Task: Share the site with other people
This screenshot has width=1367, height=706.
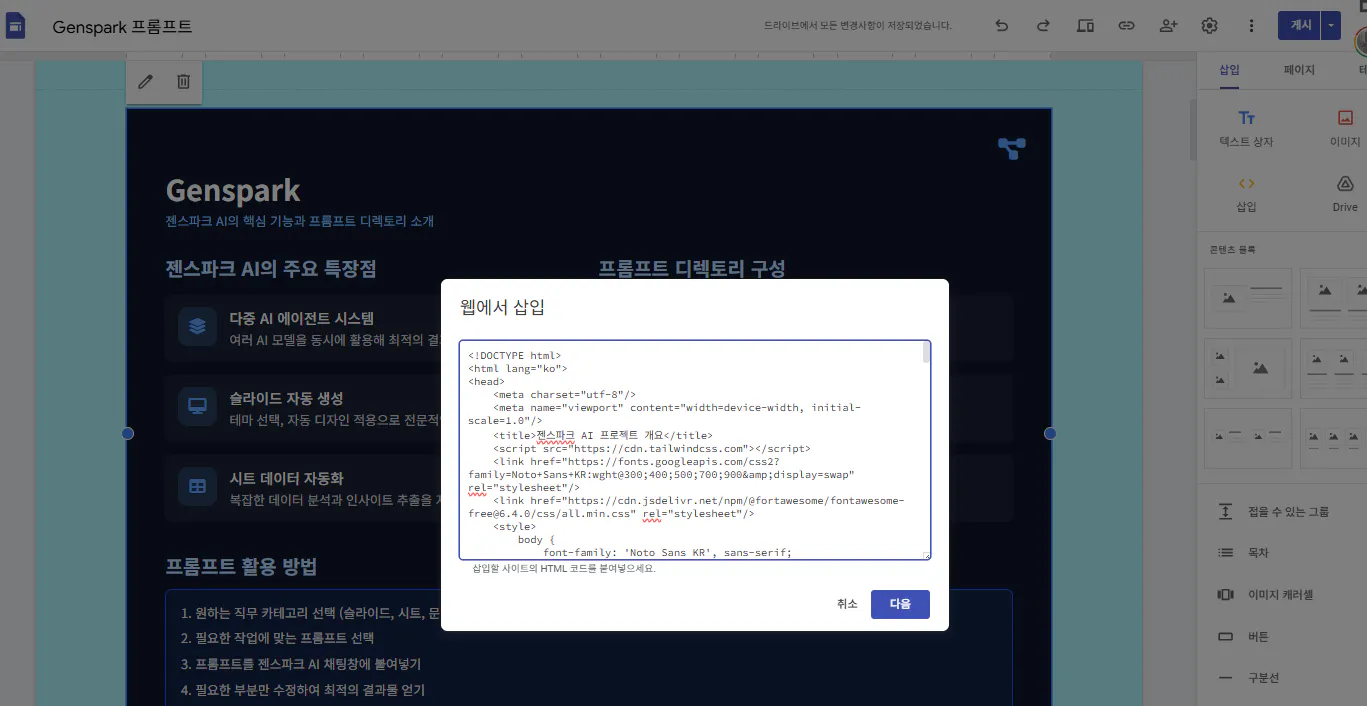Action: [1168, 26]
